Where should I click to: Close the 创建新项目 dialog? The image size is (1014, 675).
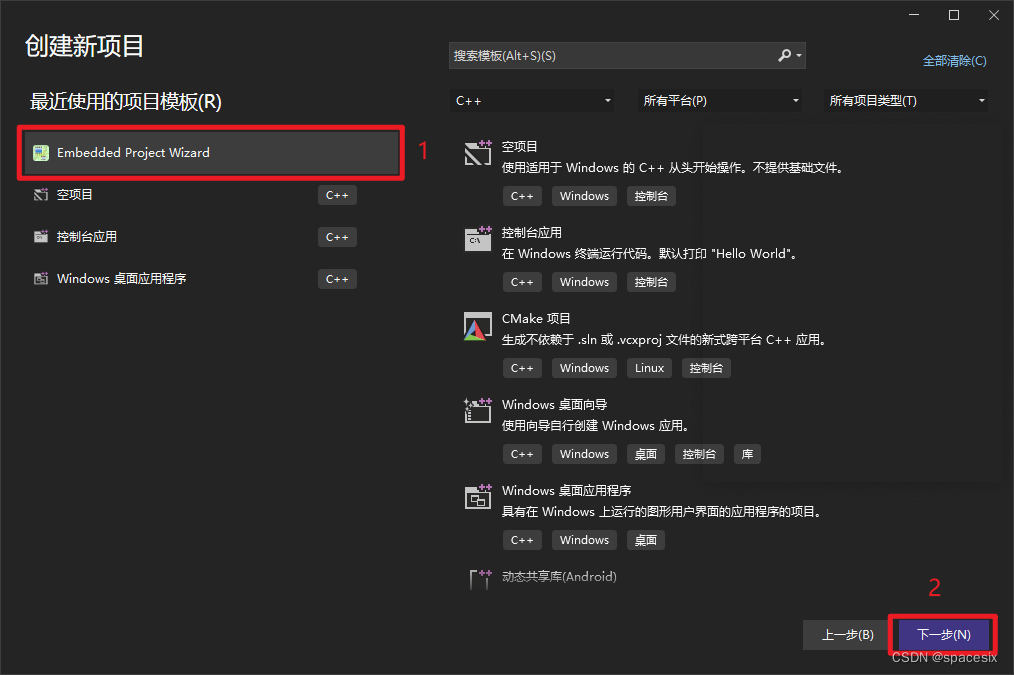[x=994, y=15]
